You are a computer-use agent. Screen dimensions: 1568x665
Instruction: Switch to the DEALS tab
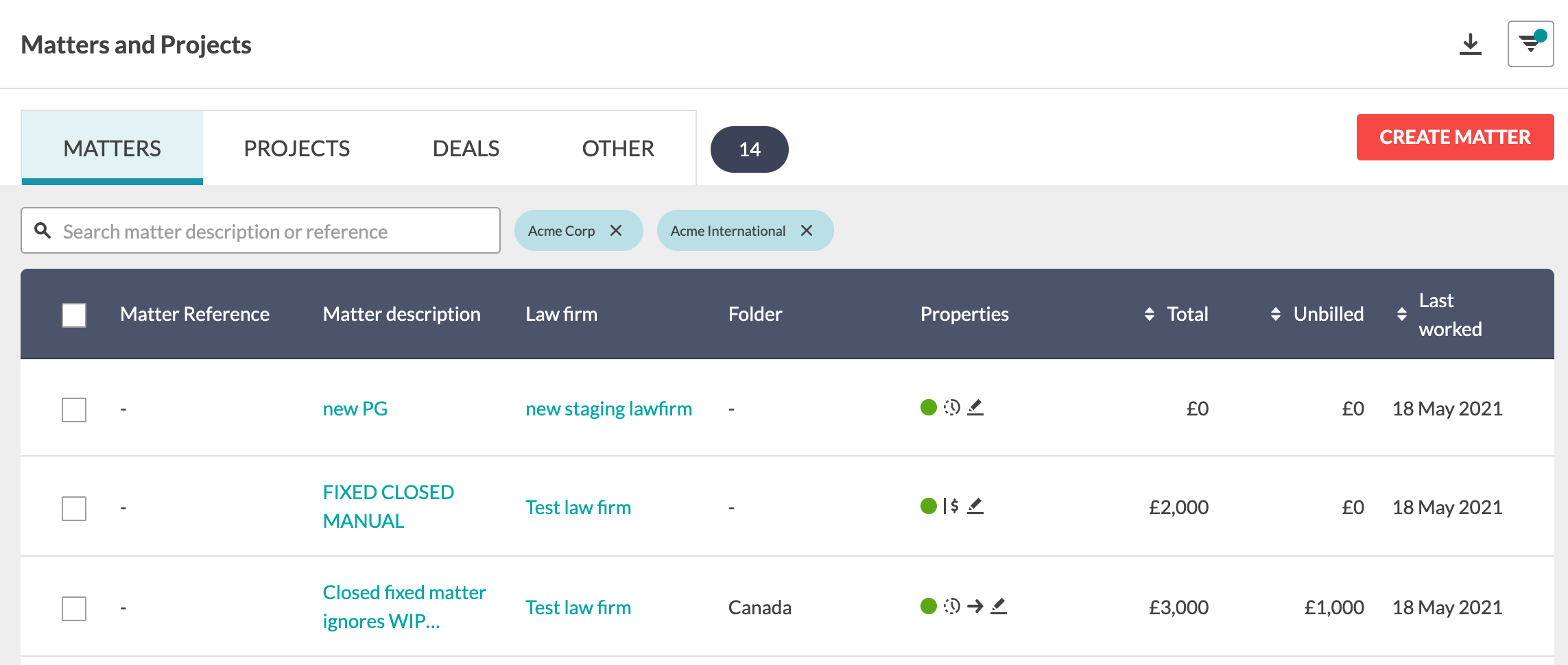[466, 148]
